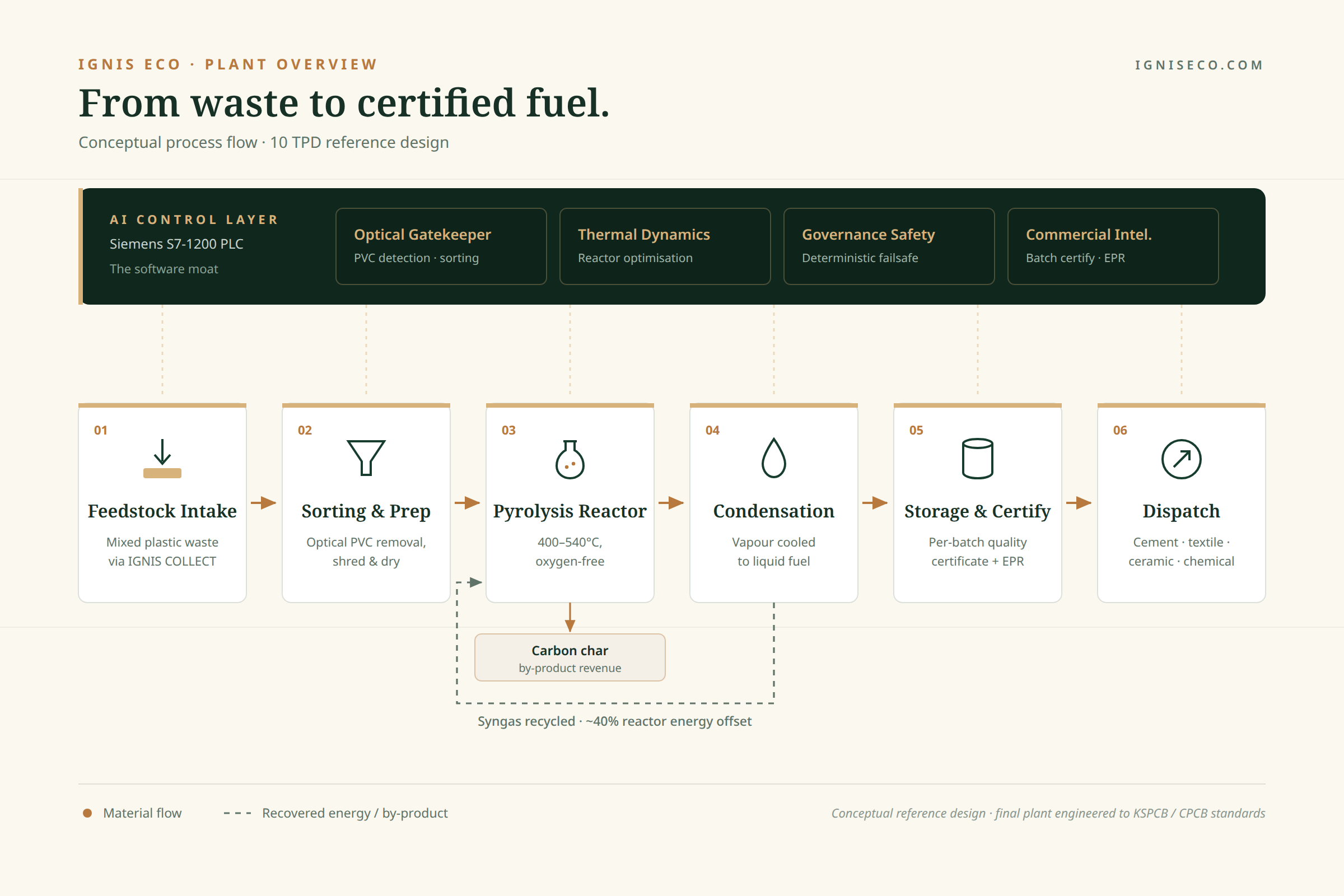This screenshot has height=896, width=1344.
Task: Select the Optical Gatekeeper module card
Action: coord(441,246)
